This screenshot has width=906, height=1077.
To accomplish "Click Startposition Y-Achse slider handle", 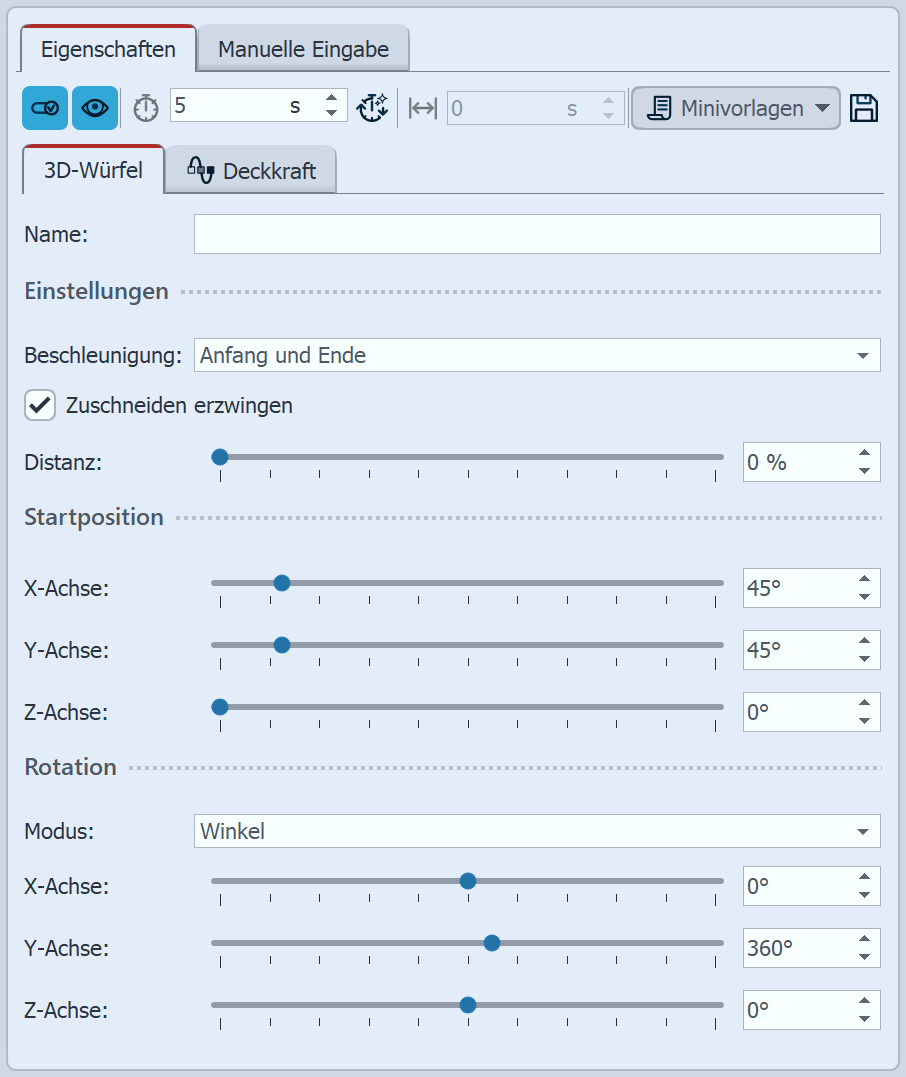I will pyautogui.click(x=282, y=645).
